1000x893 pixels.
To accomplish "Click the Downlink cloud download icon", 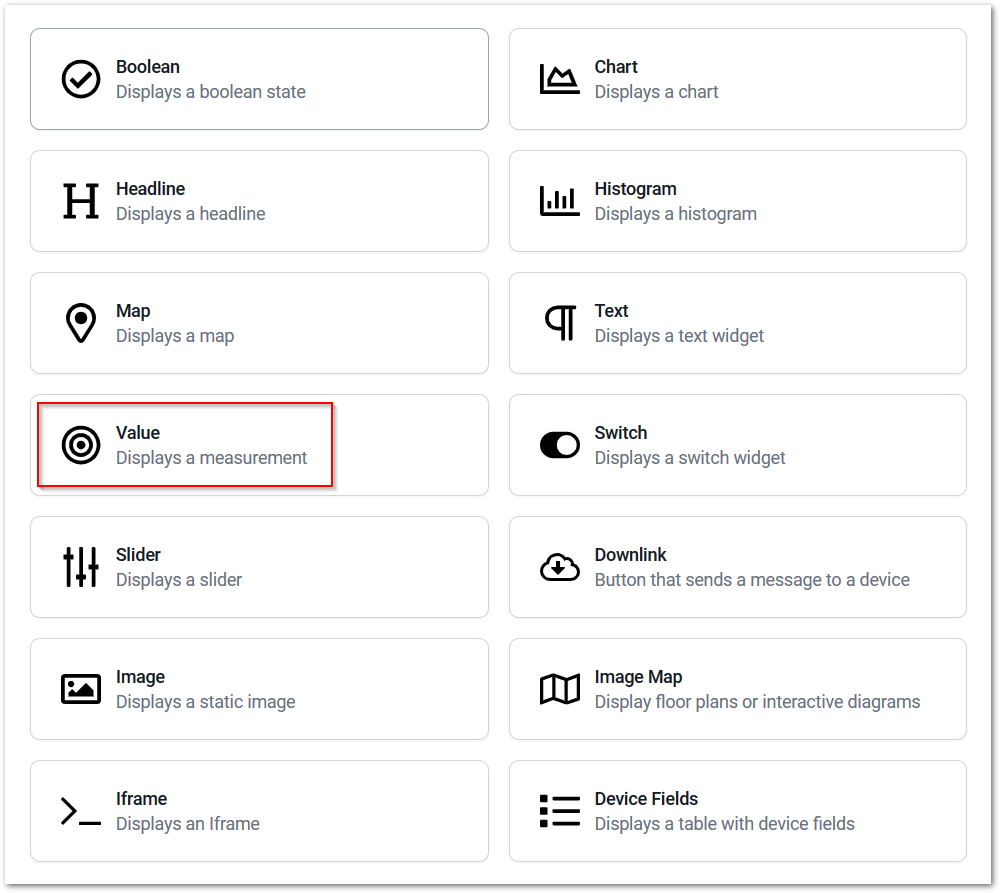I will (559, 566).
